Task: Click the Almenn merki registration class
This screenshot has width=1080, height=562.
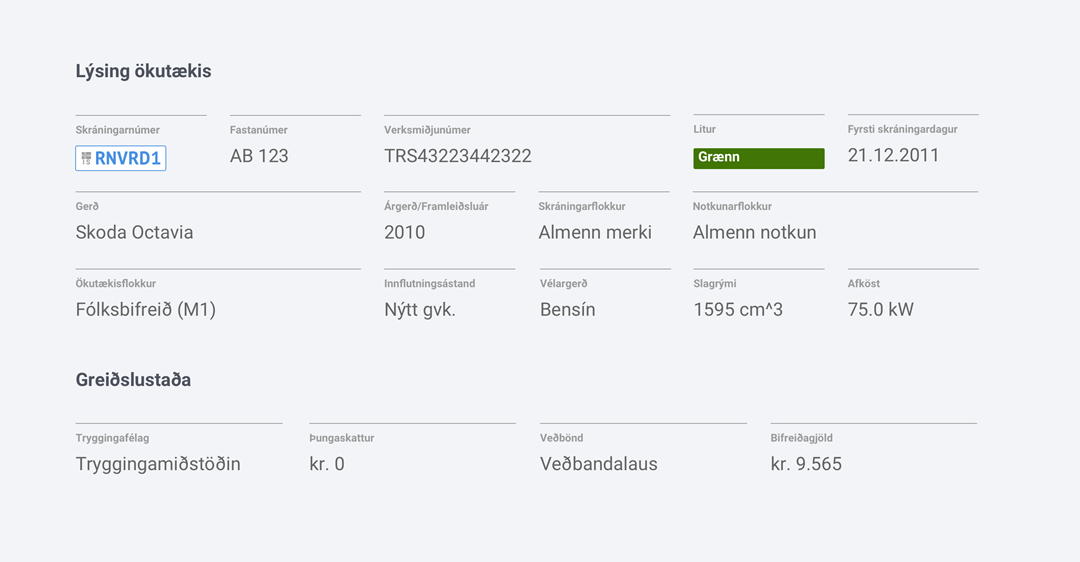Action: 595,232
